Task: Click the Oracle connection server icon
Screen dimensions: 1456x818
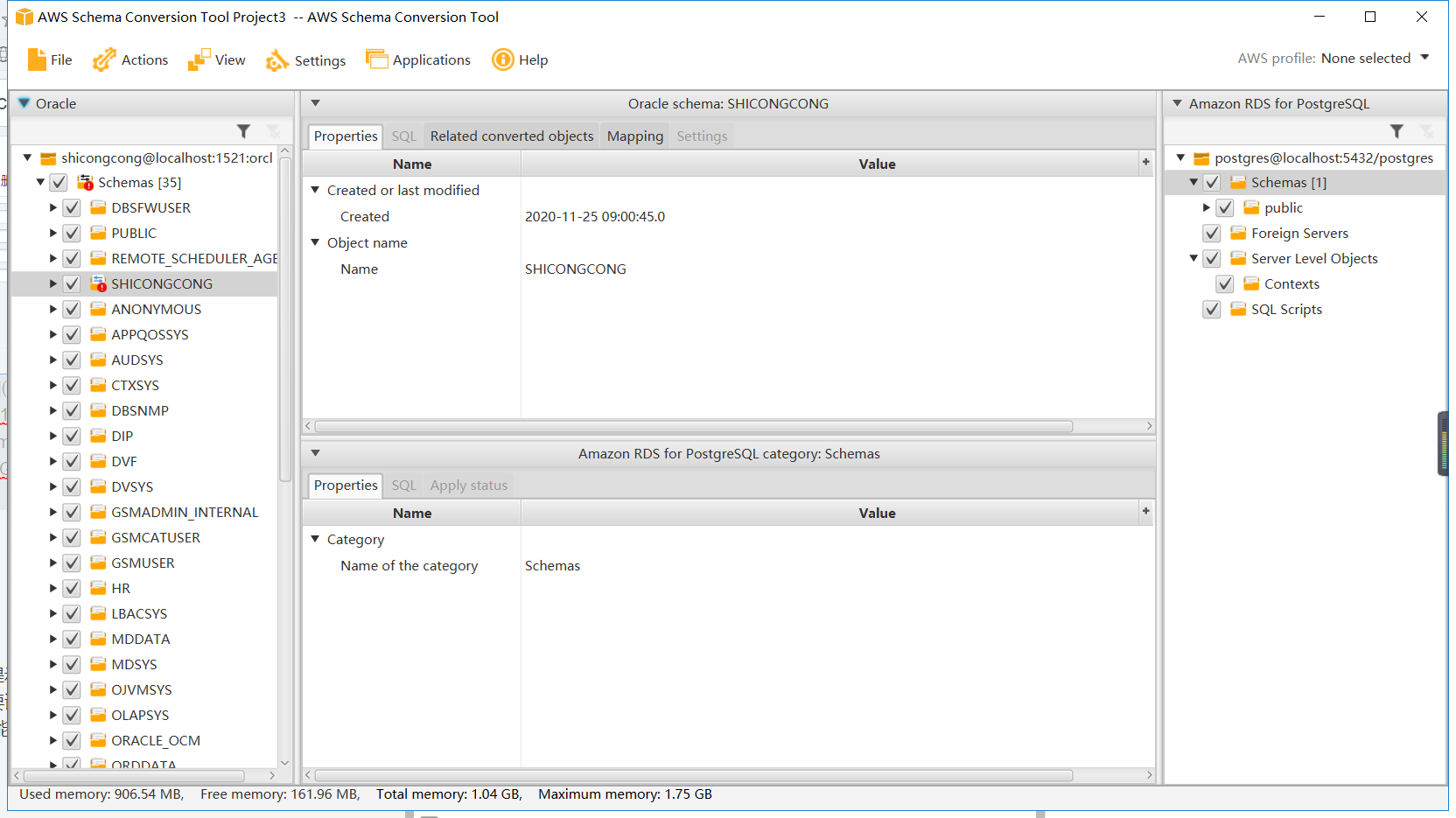Action: pyautogui.click(x=49, y=158)
